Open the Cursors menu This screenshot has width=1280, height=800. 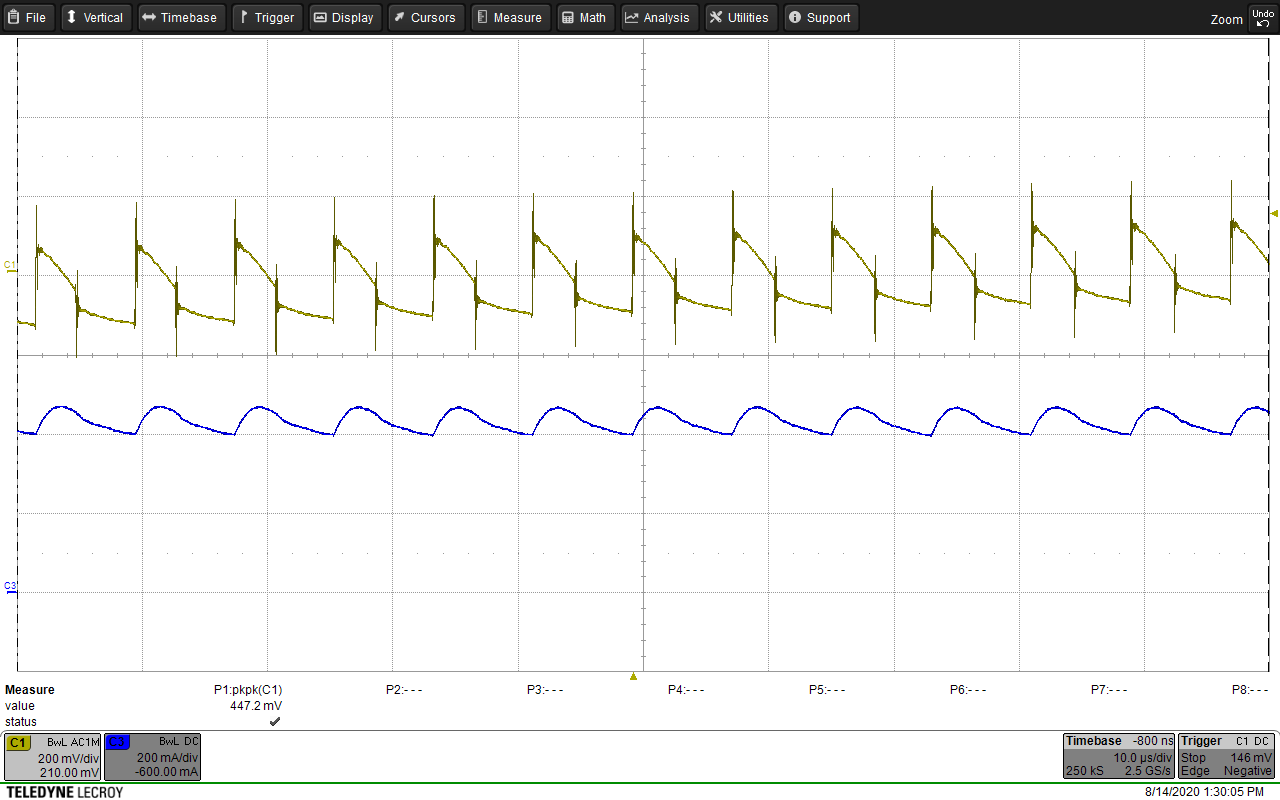424,17
